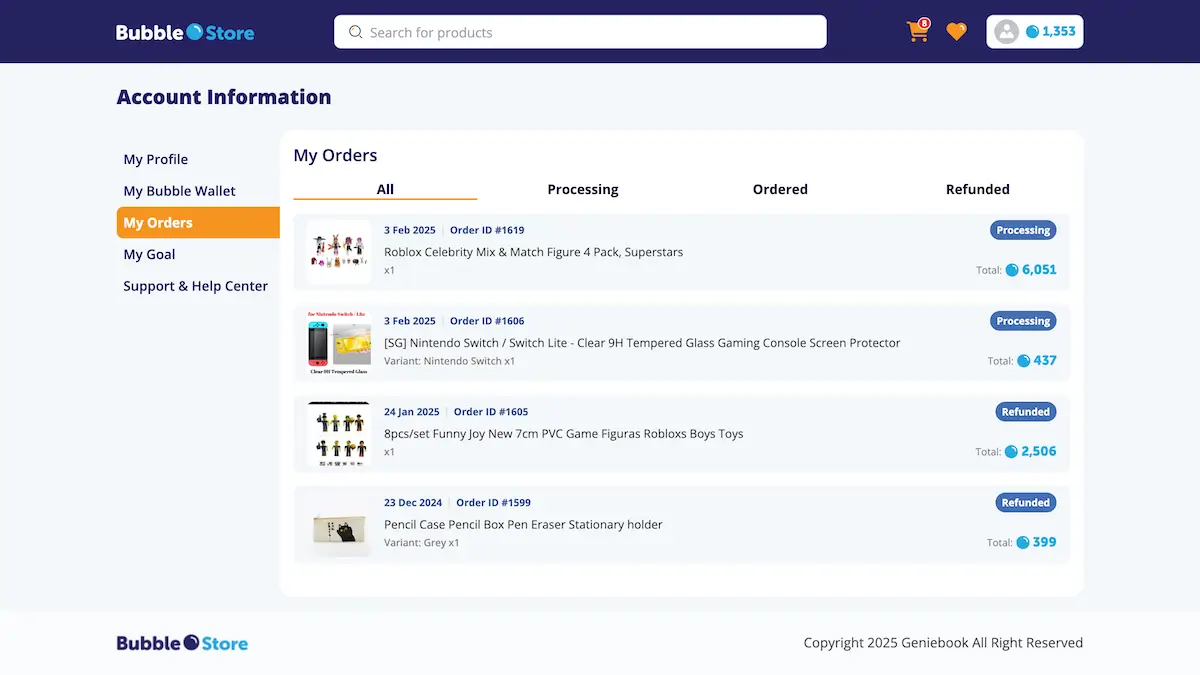The width and height of the screenshot is (1200, 675).
Task: Click the Nintendo Switch screen protector thumbnail
Action: point(338,343)
